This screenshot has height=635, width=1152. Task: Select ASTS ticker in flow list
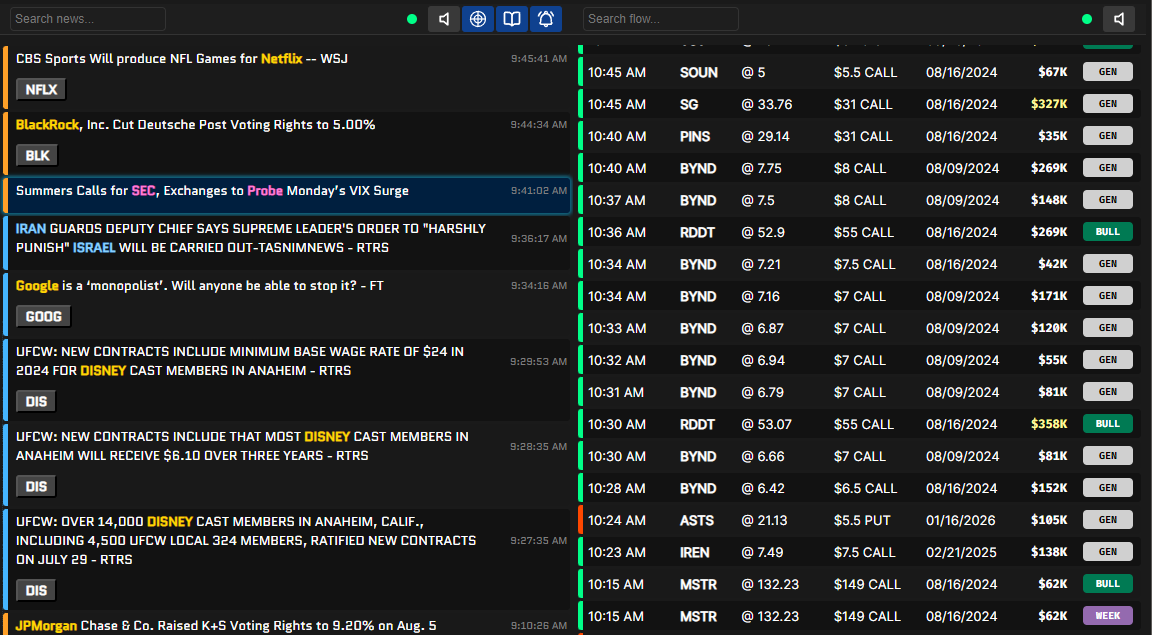[x=696, y=520]
